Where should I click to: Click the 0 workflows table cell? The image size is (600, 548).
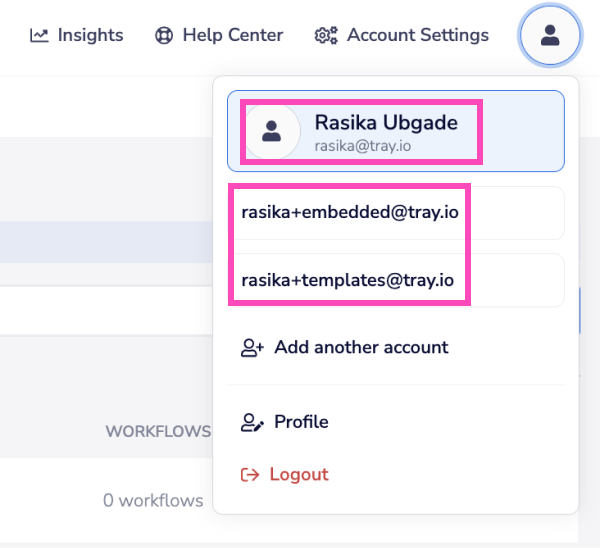[x=152, y=500]
